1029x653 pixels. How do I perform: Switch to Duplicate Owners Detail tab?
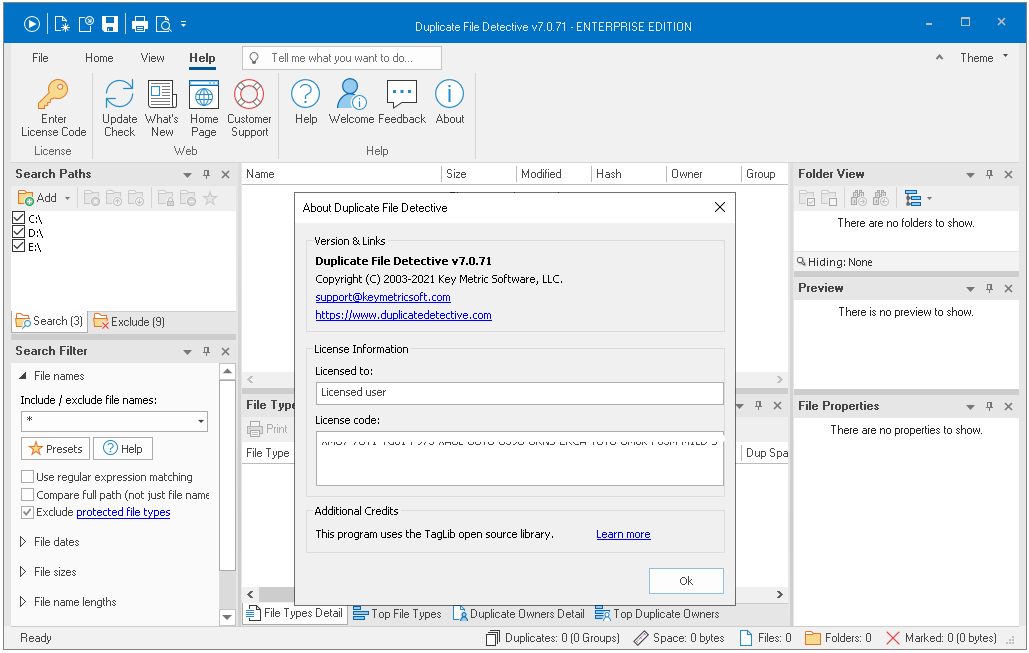[519, 614]
